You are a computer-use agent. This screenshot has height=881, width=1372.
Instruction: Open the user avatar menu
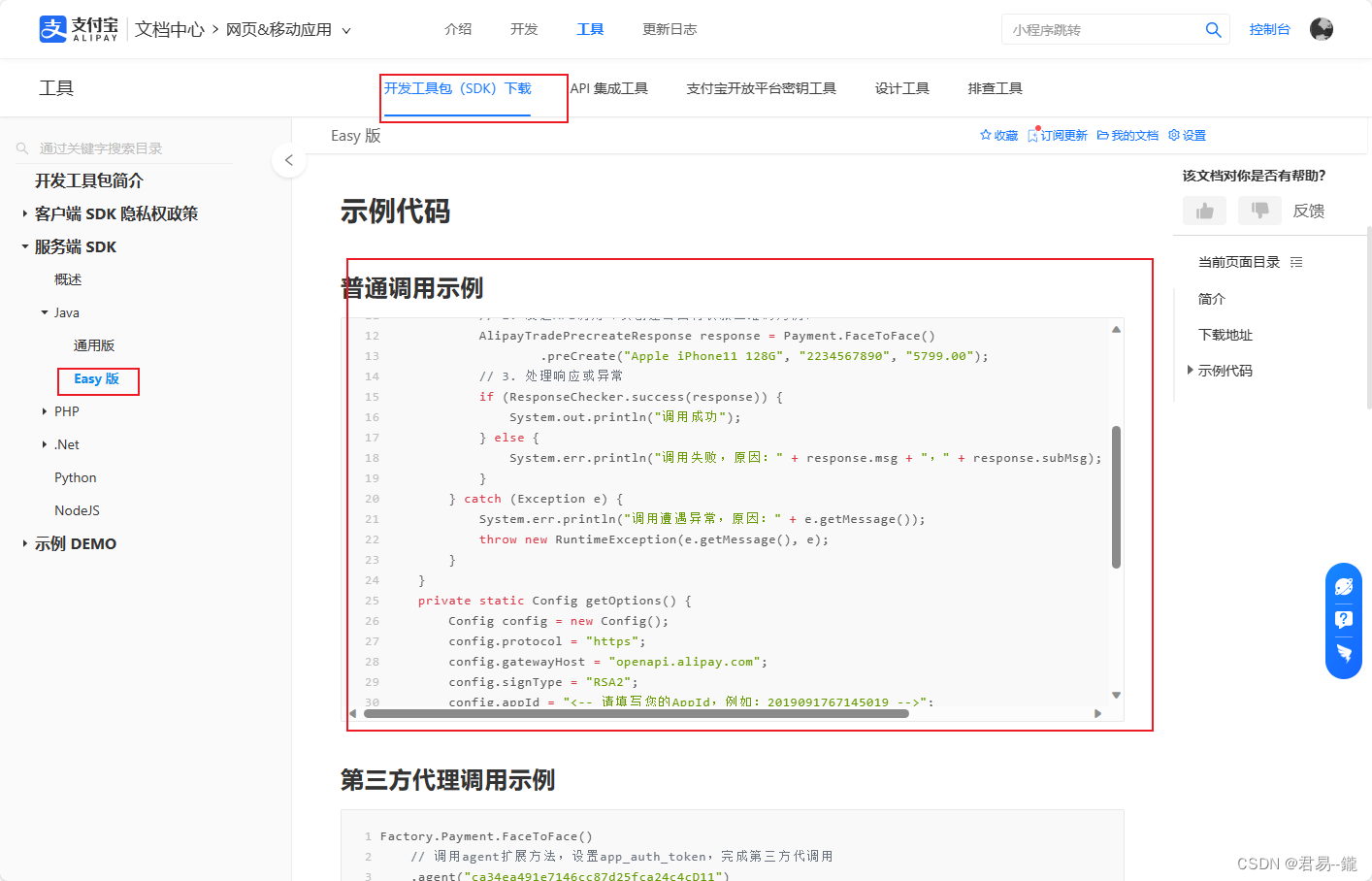[x=1322, y=29]
